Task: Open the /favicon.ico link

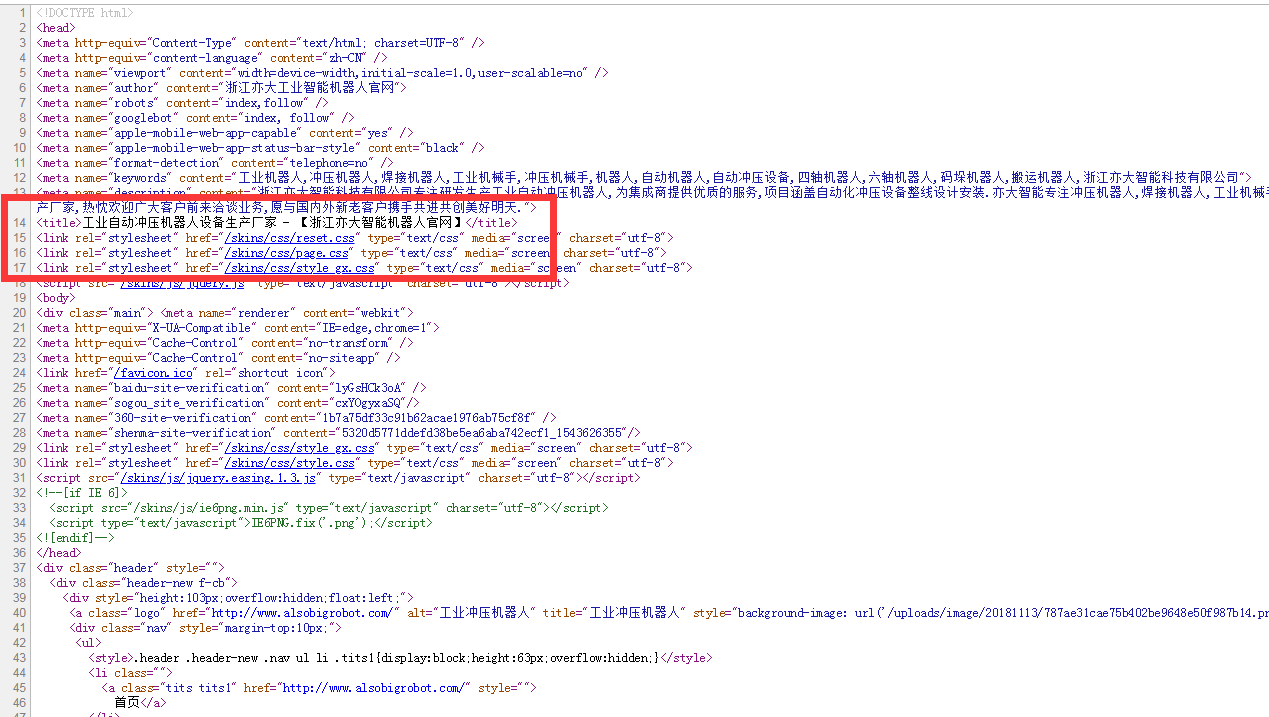Action: coord(153,373)
